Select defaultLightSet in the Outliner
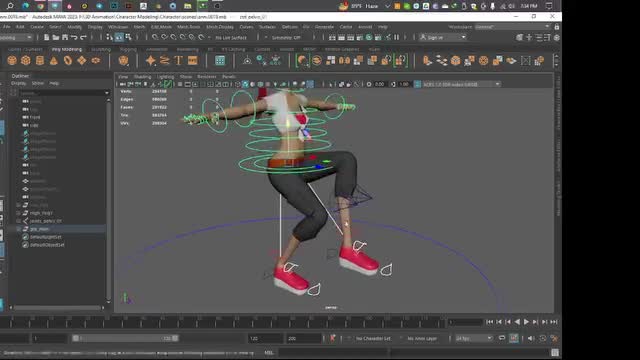Screen dimensions: 640x360 pyautogui.click(x=45, y=237)
